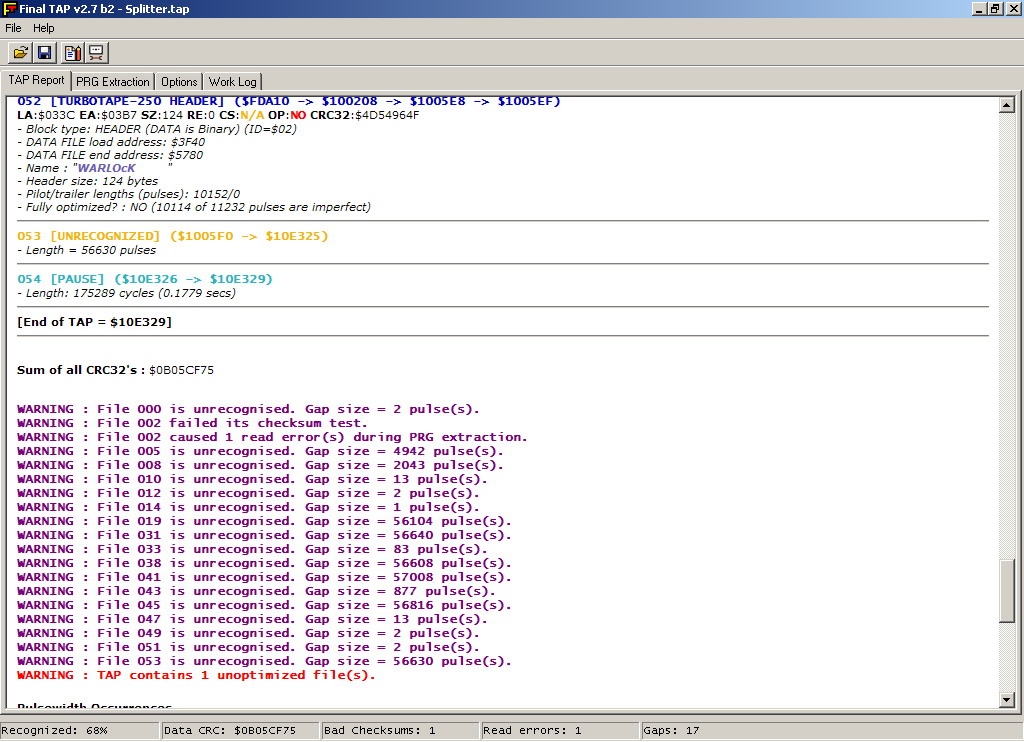Select the TAP Report tab
Image resolution: width=1024 pixels, height=742 pixels.
tap(36, 80)
